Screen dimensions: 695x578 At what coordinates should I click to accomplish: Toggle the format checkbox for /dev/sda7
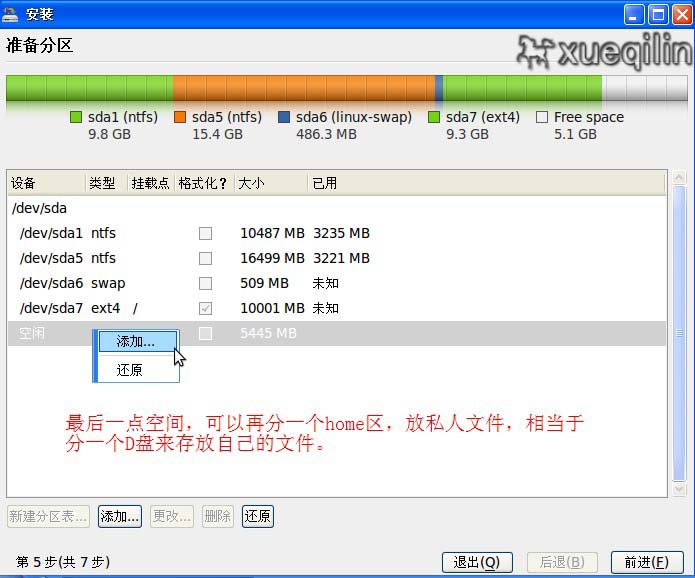tap(205, 308)
